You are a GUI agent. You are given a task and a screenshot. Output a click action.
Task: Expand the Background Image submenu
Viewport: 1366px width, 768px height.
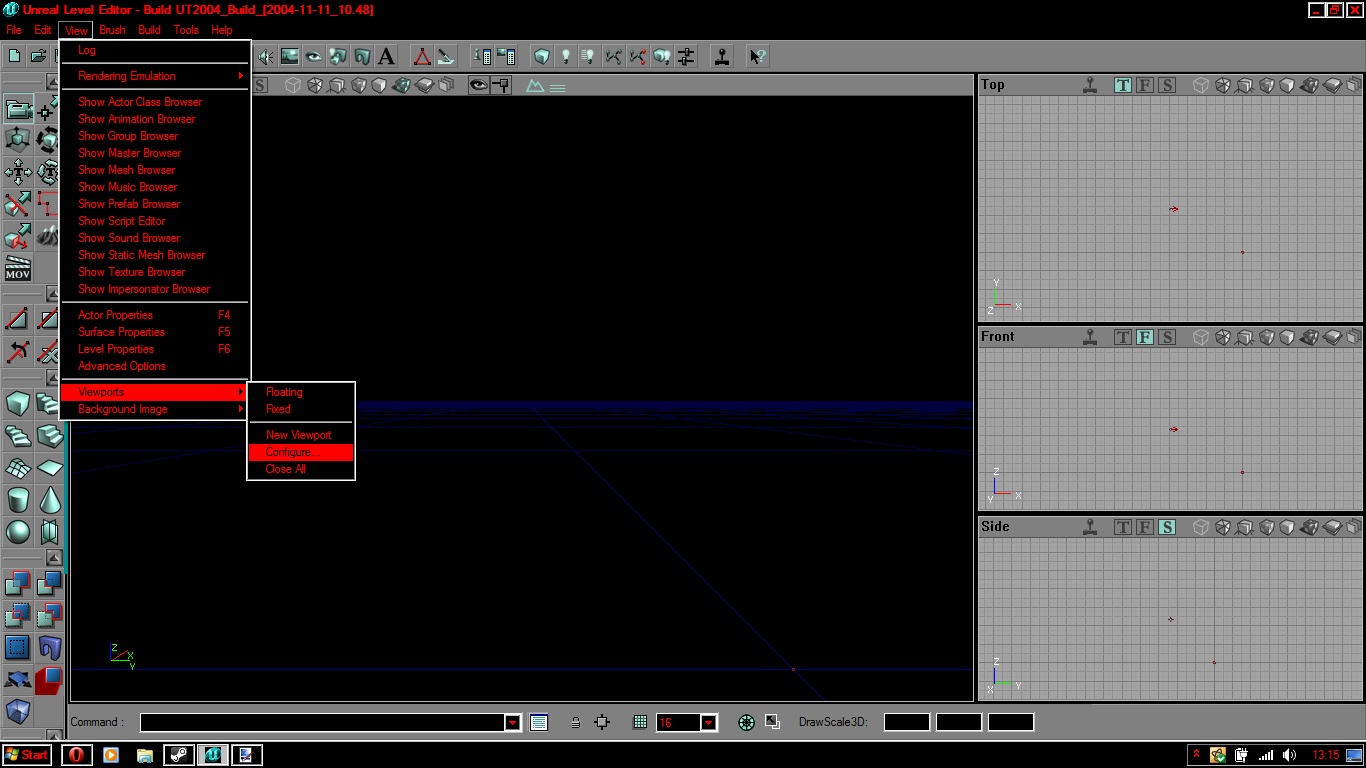point(155,409)
